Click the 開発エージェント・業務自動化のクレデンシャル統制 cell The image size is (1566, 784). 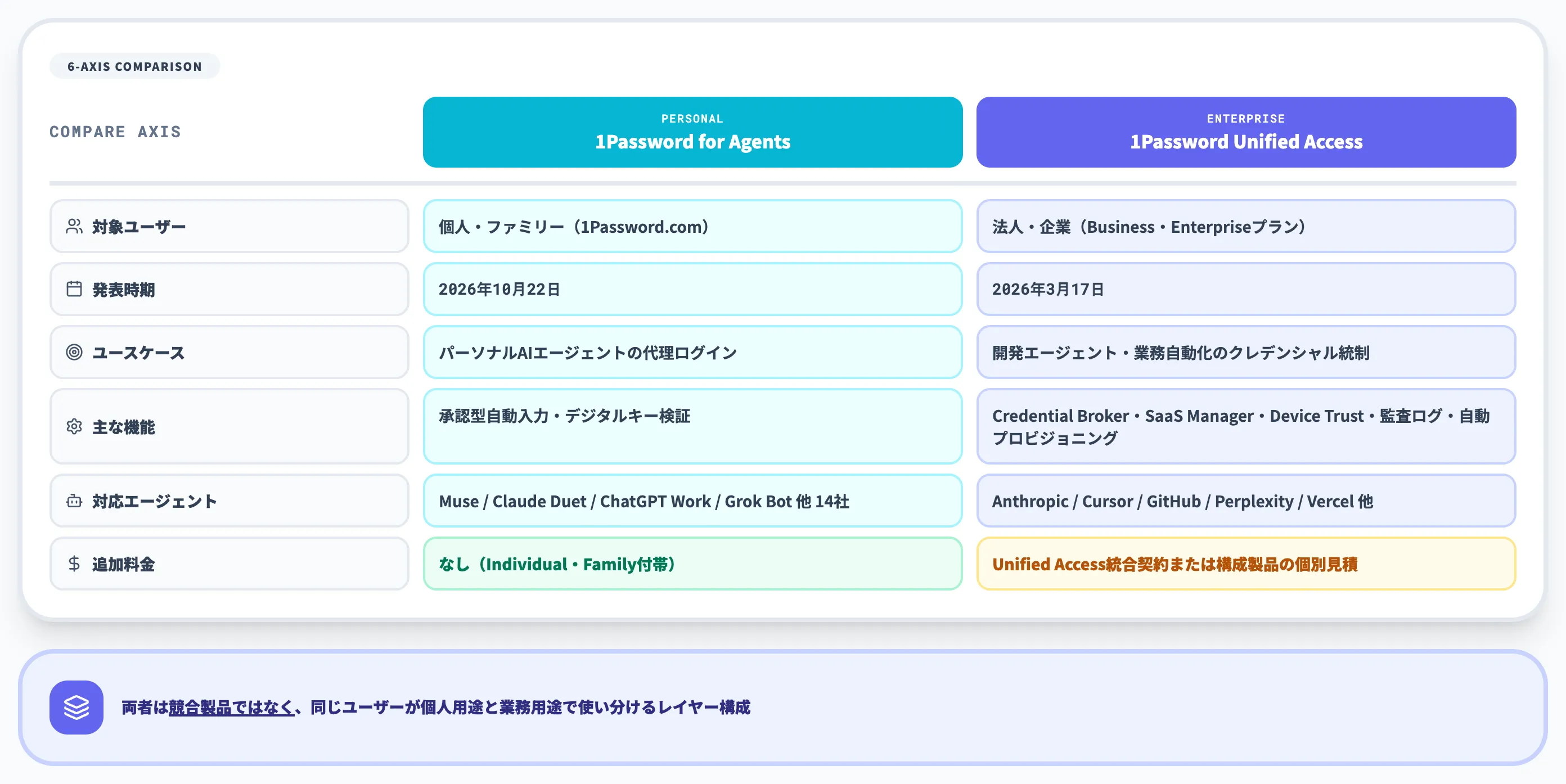[x=1245, y=353]
